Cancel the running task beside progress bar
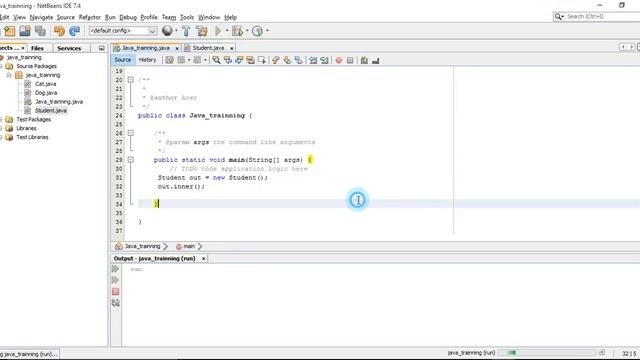640x360 pixels. (x=602, y=353)
